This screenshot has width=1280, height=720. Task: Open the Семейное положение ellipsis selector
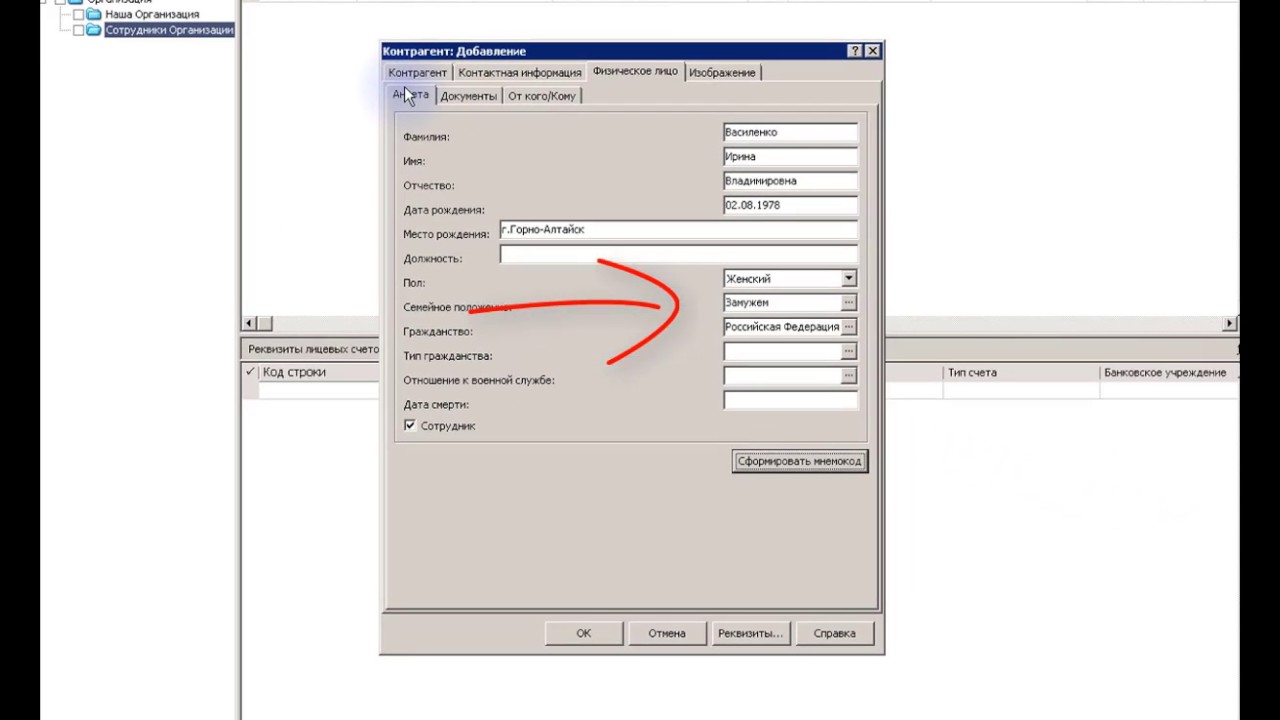(x=849, y=302)
